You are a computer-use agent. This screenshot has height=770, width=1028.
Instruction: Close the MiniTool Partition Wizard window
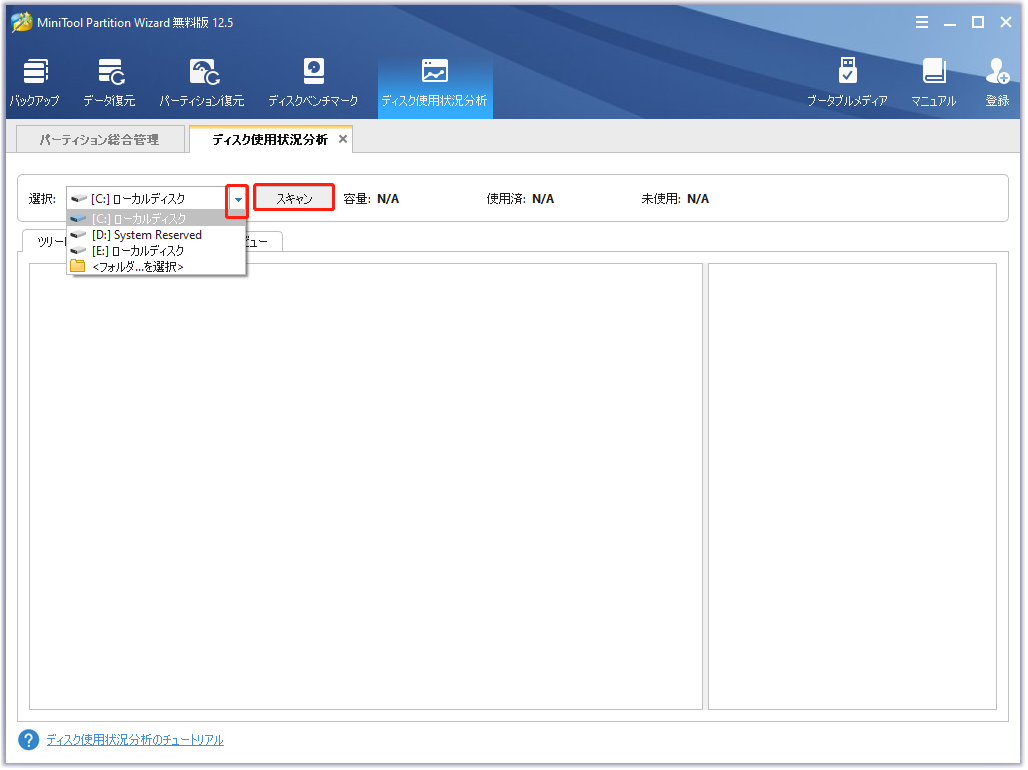coord(1006,22)
